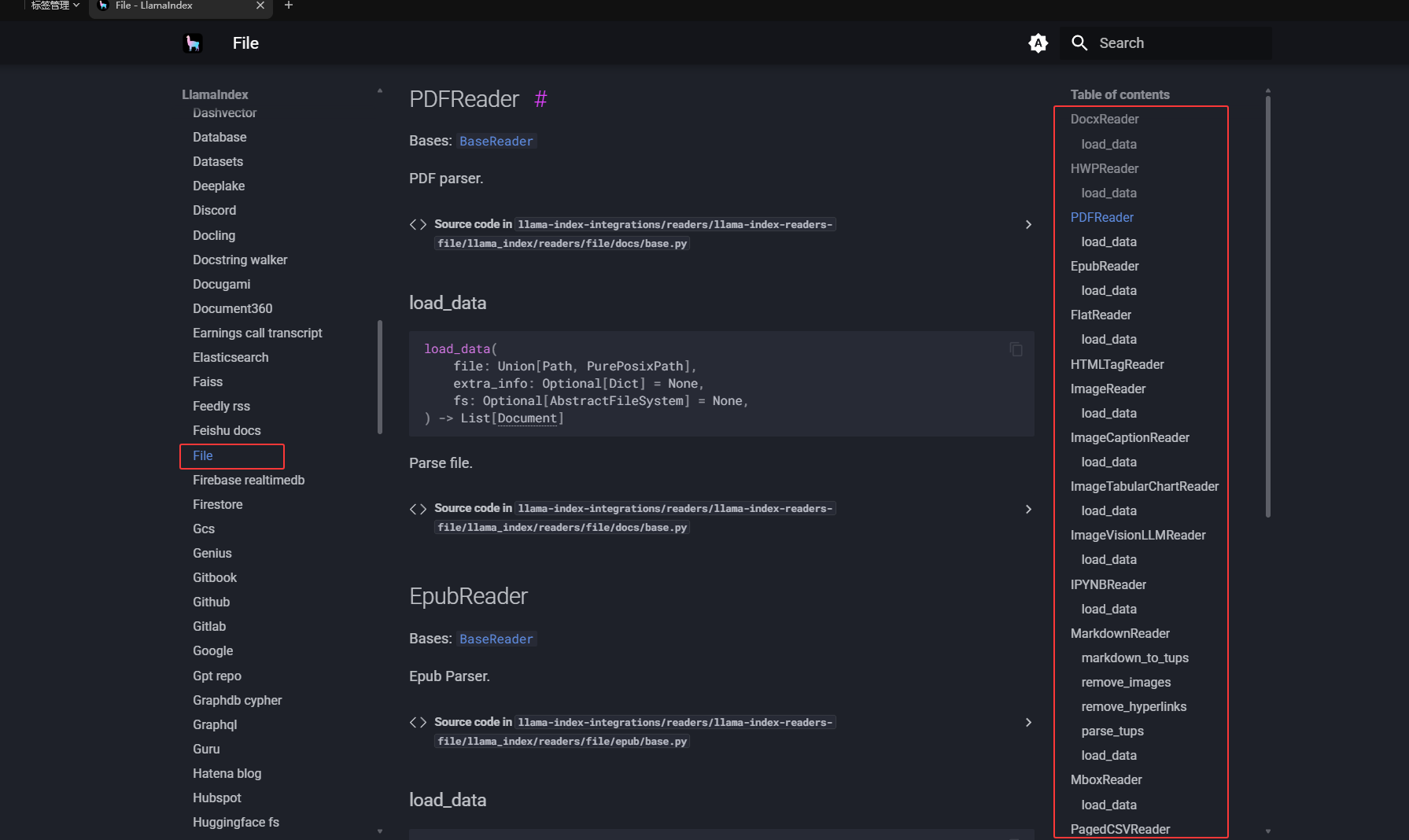The image size is (1409, 840).
Task: Open Discord in the sidebar
Action: coord(214,210)
